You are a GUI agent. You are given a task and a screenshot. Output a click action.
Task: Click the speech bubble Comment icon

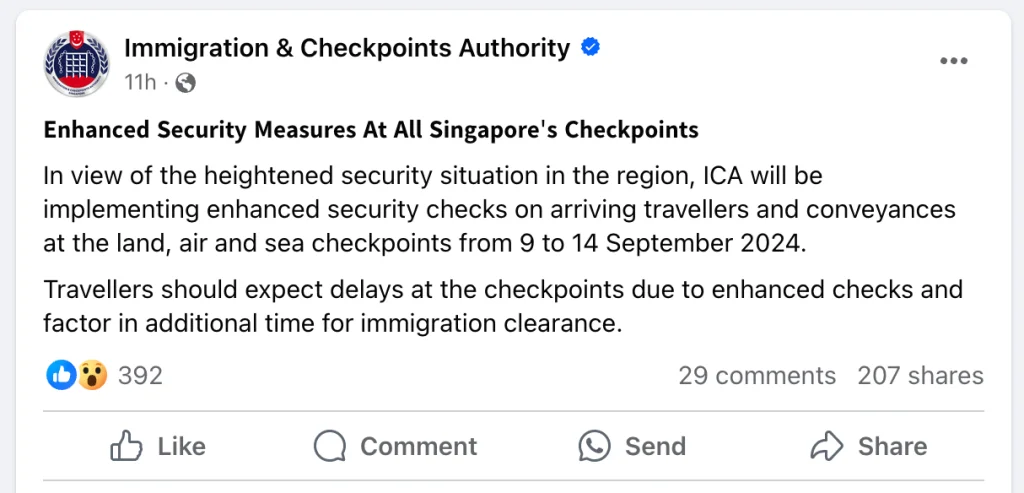pyautogui.click(x=330, y=447)
